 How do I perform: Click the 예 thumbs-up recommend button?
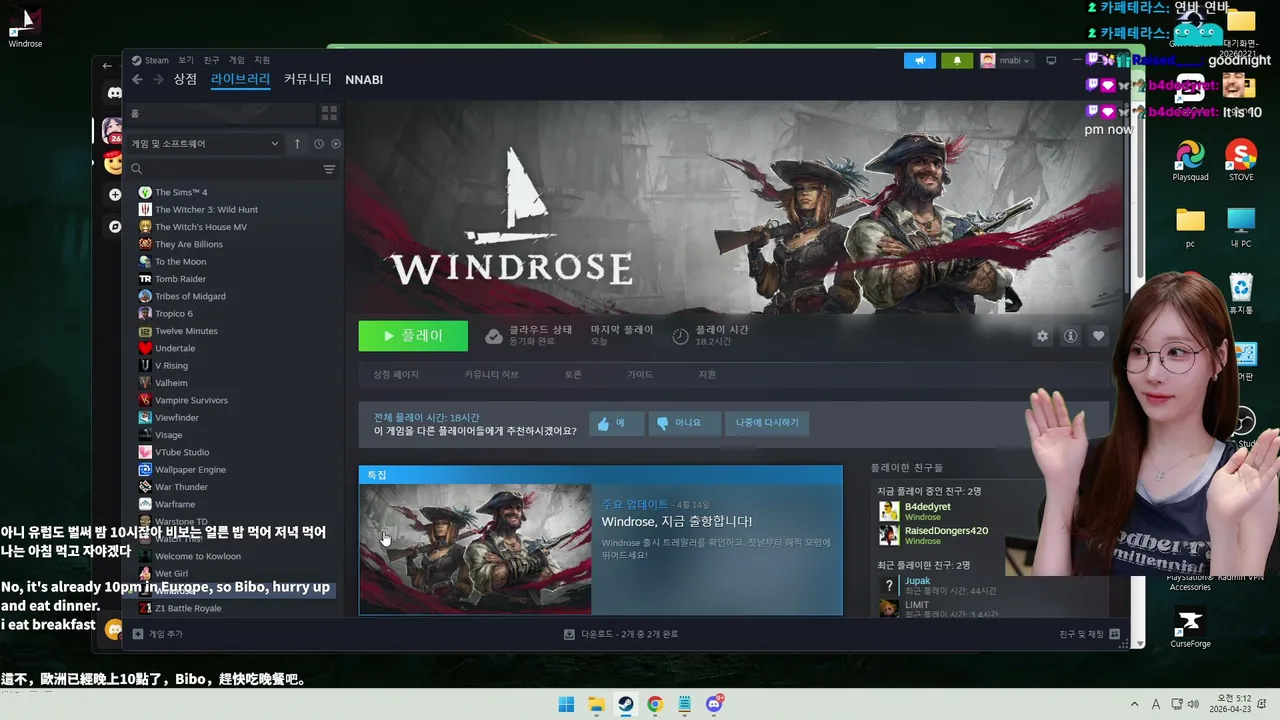tap(615, 423)
